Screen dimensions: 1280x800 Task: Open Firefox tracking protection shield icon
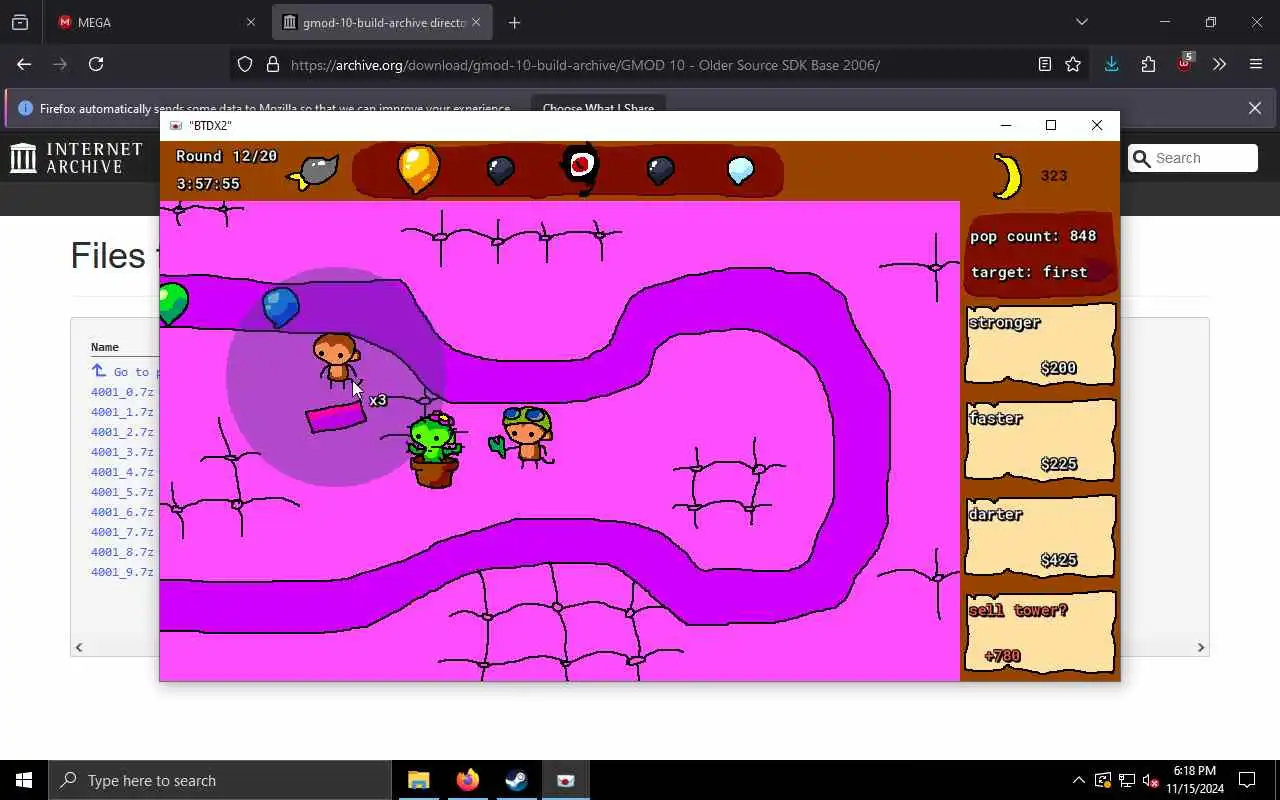pyautogui.click(x=245, y=65)
